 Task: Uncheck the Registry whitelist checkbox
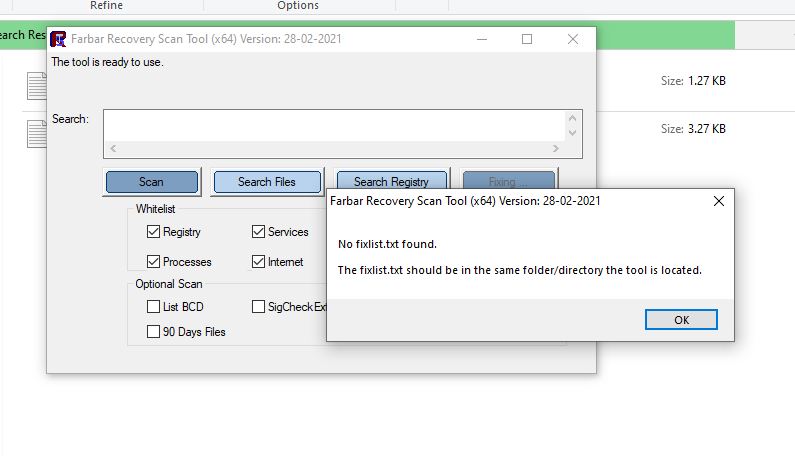153,232
